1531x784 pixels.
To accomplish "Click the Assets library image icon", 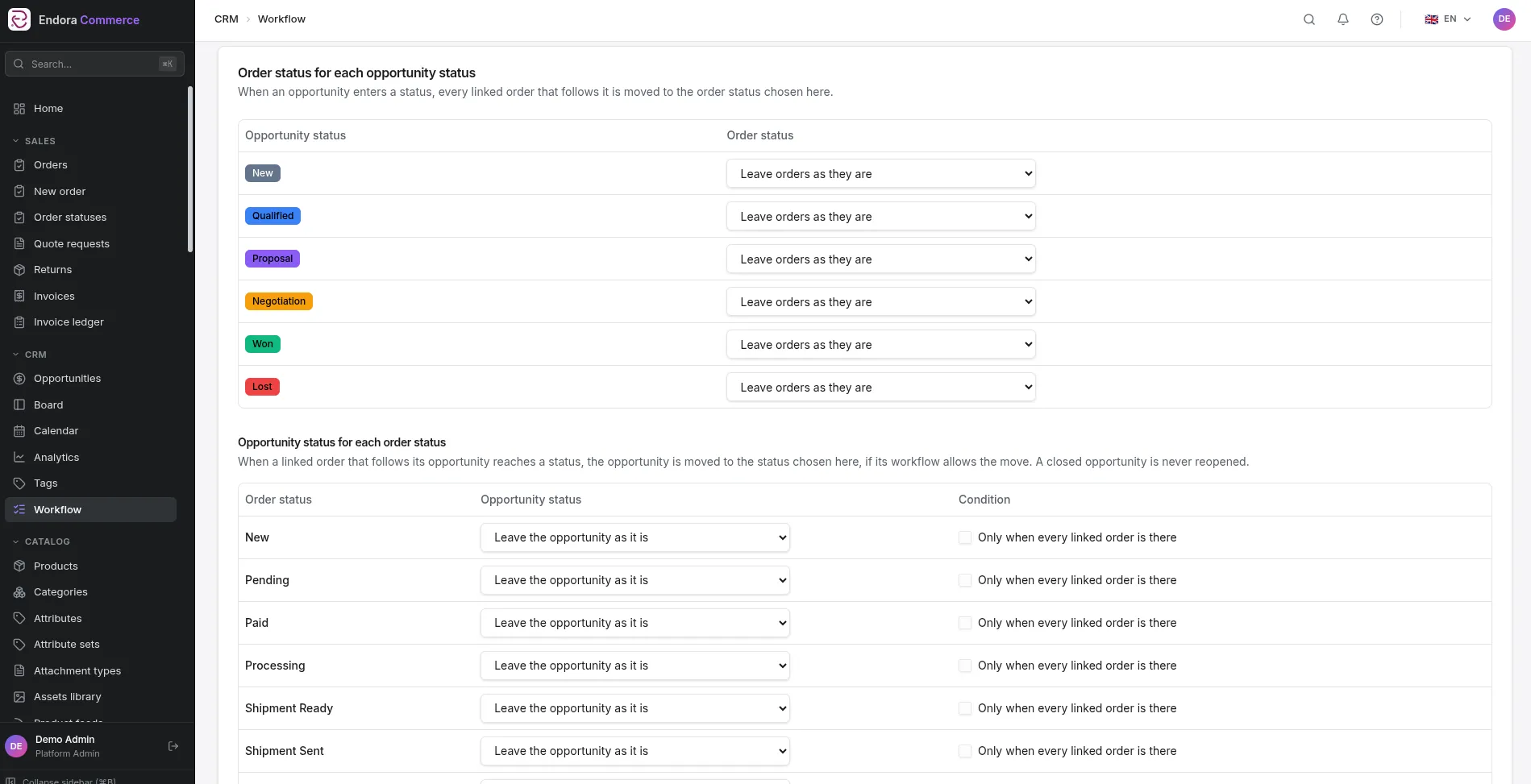I will click(19, 697).
